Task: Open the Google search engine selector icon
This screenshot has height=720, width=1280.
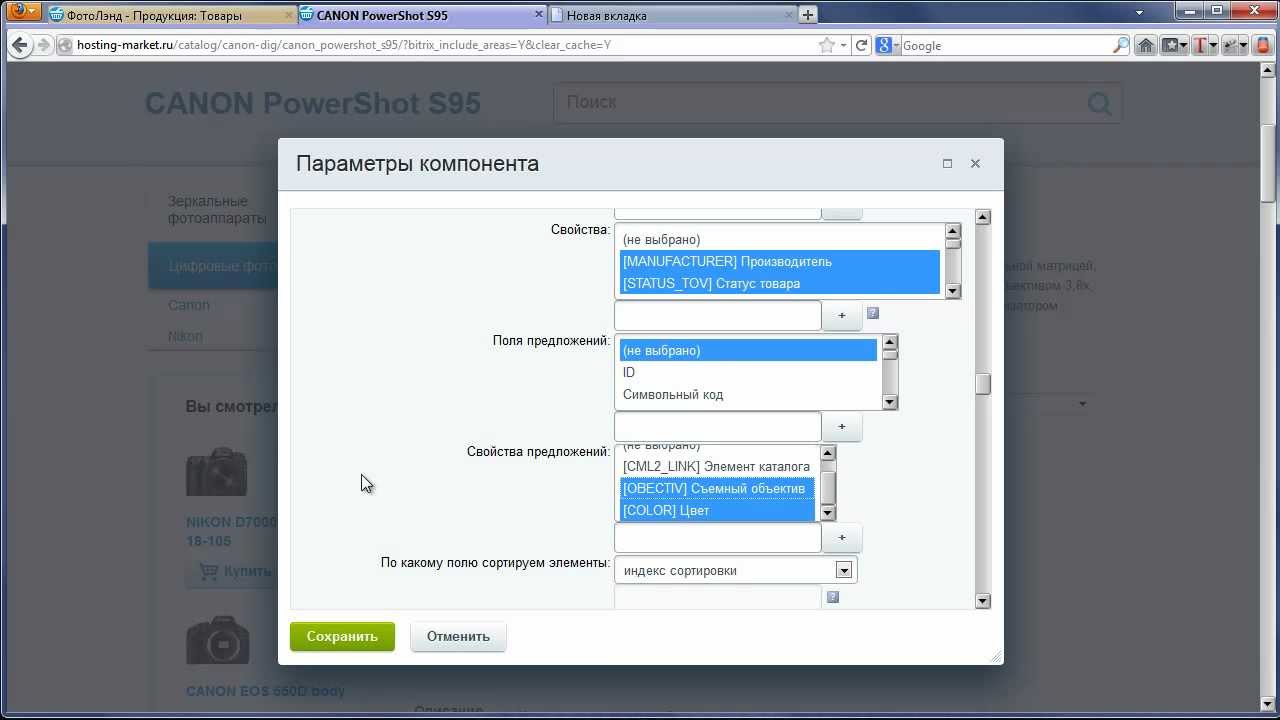Action: click(886, 45)
